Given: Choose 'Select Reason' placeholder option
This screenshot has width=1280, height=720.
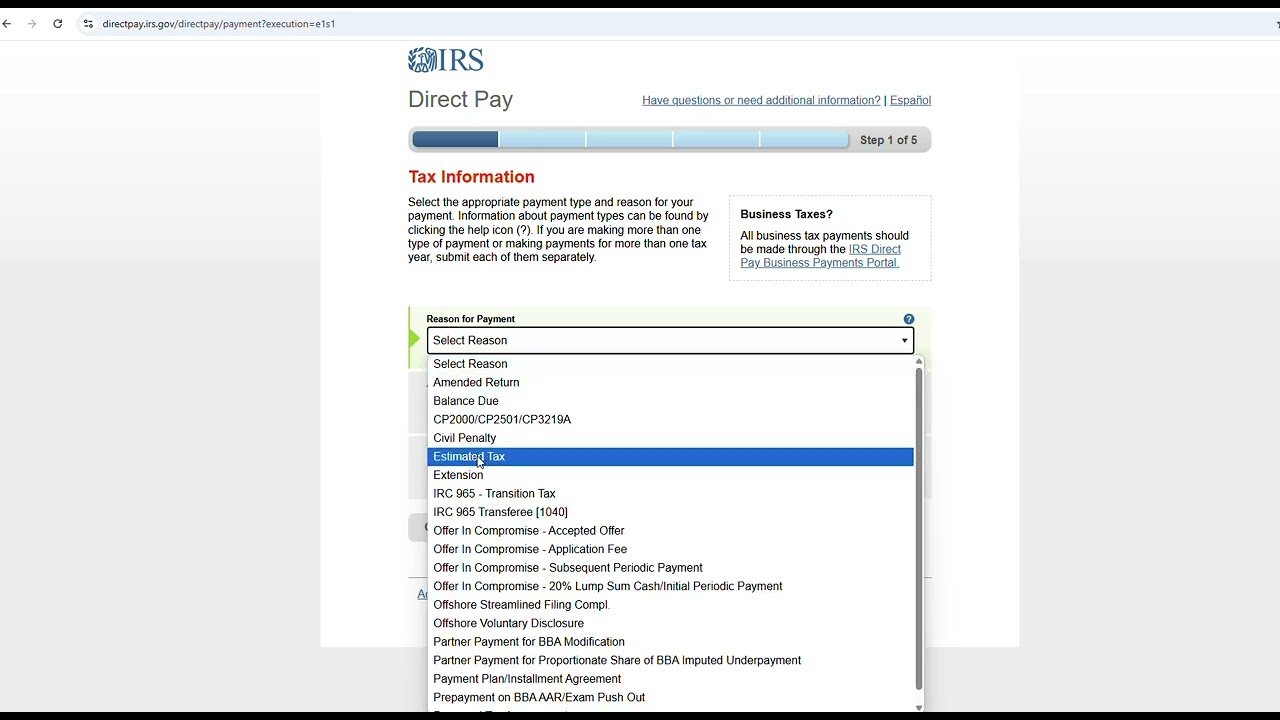Looking at the screenshot, I should point(670,364).
